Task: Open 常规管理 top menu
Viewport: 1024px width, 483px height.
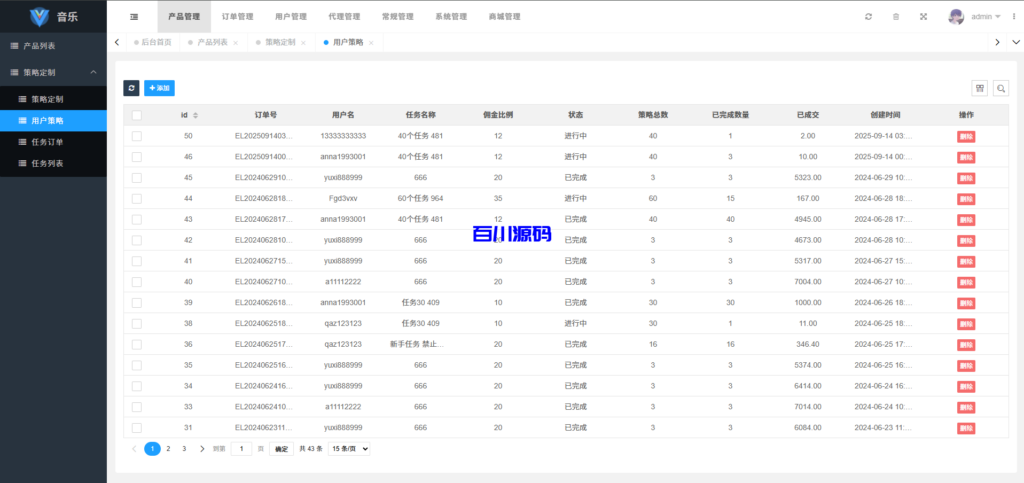Action: pyautogui.click(x=398, y=17)
